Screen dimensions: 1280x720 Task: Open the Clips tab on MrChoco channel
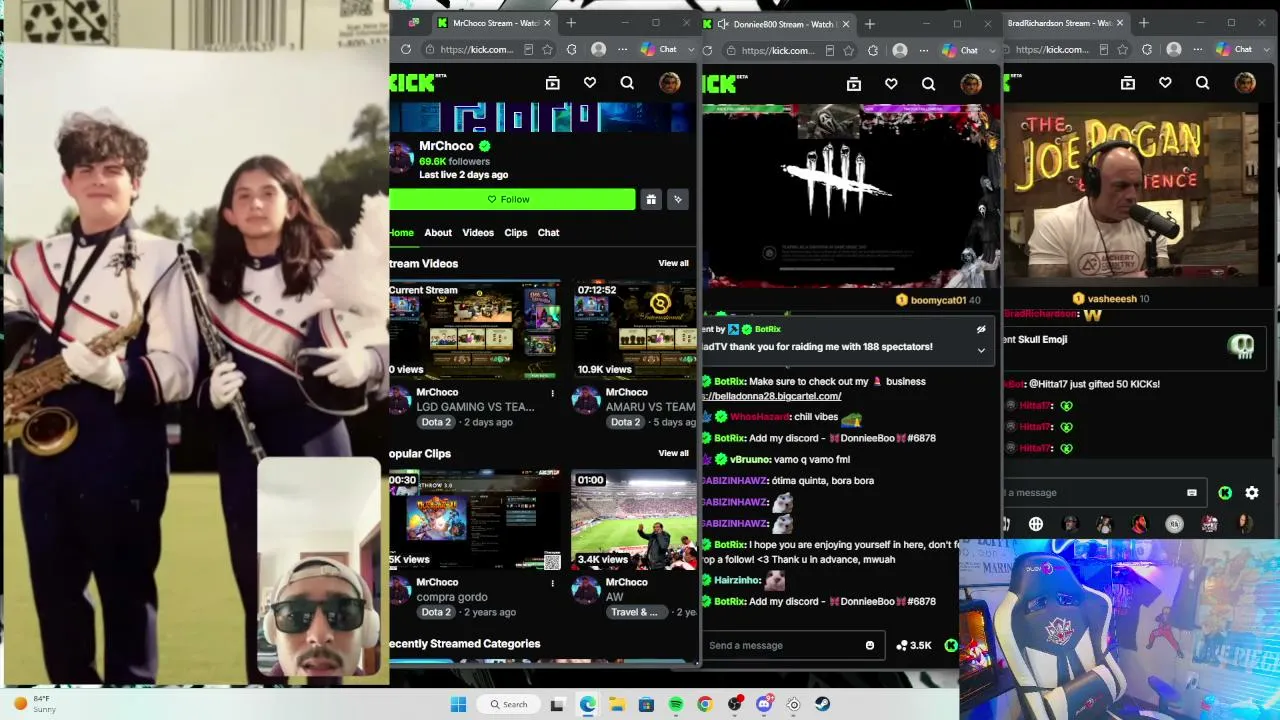click(x=516, y=232)
